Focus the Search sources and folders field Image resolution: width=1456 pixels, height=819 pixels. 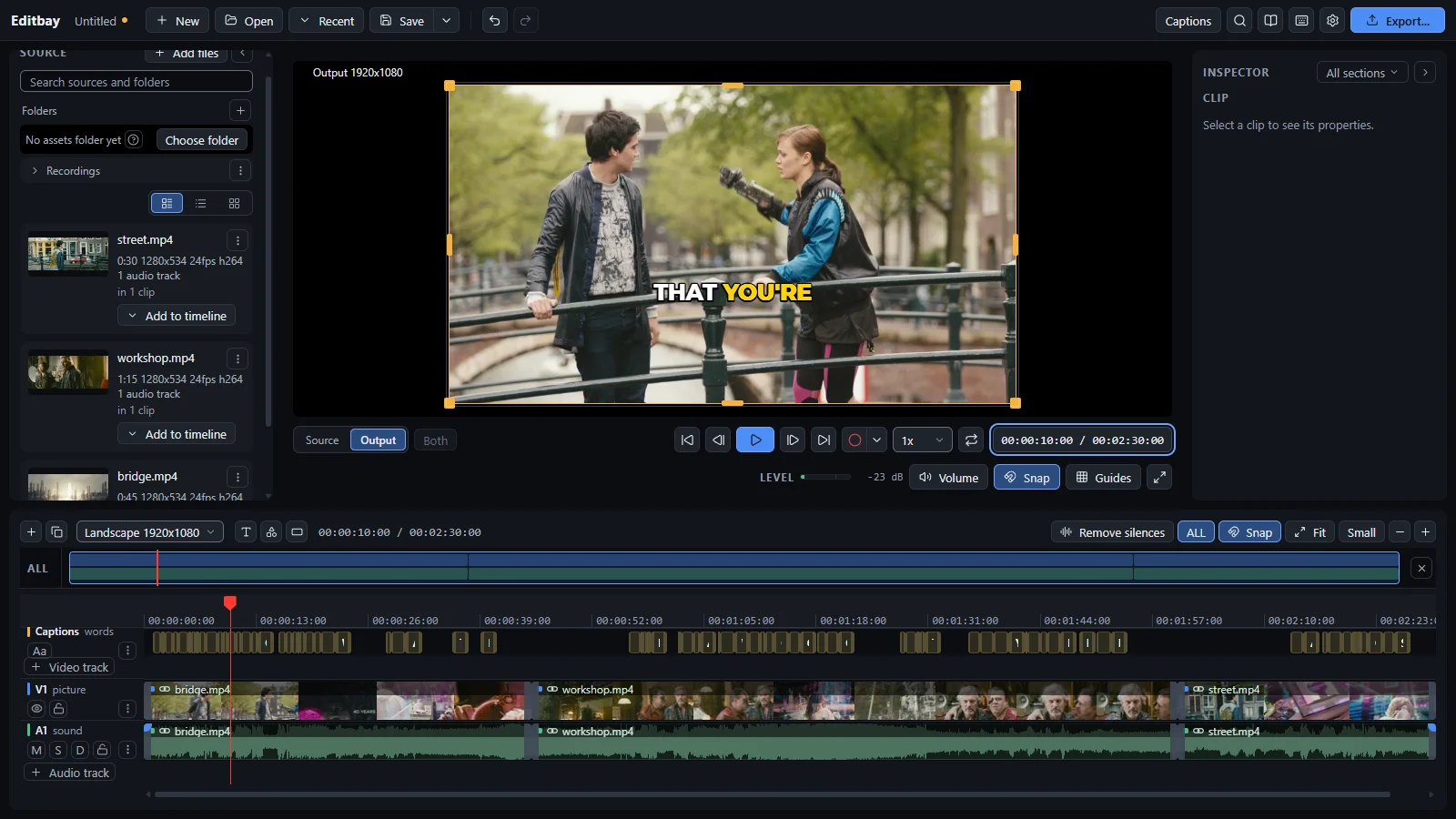pos(136,82)
